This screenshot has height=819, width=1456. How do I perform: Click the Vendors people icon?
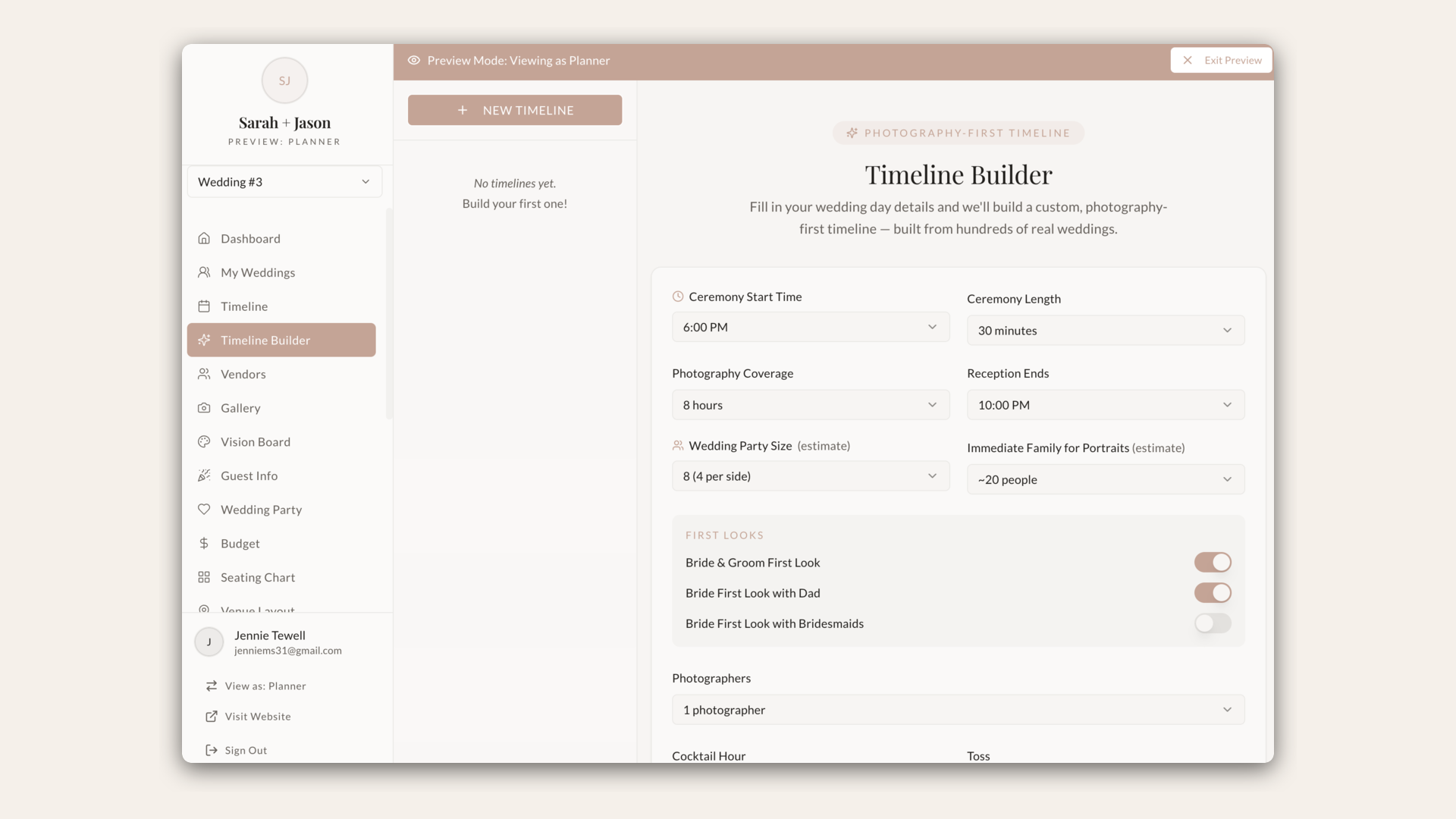coord(204,374)
